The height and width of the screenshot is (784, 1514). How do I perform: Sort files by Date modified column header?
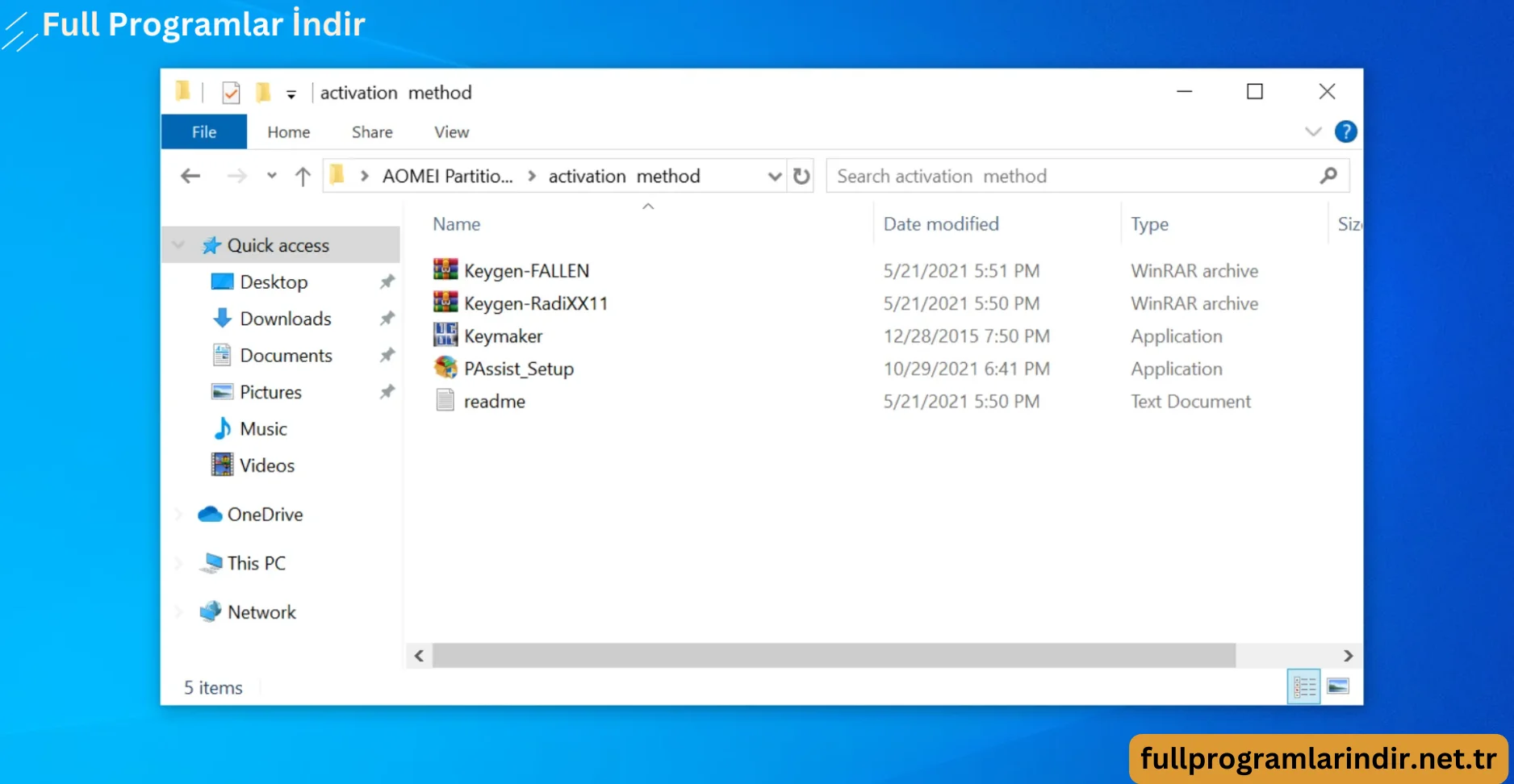(x=941, y=224)
